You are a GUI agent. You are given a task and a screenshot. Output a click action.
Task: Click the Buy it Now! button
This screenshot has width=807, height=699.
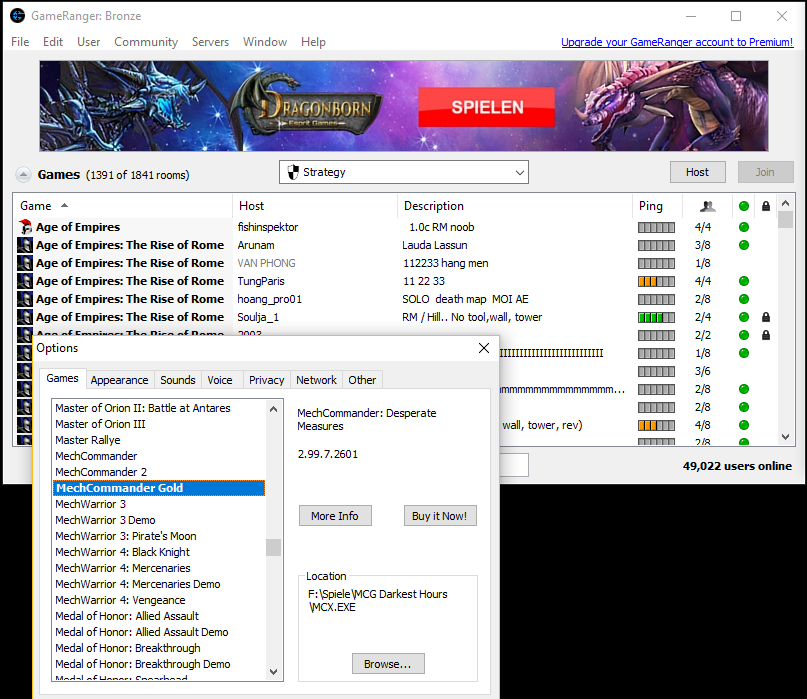[440, 516]
